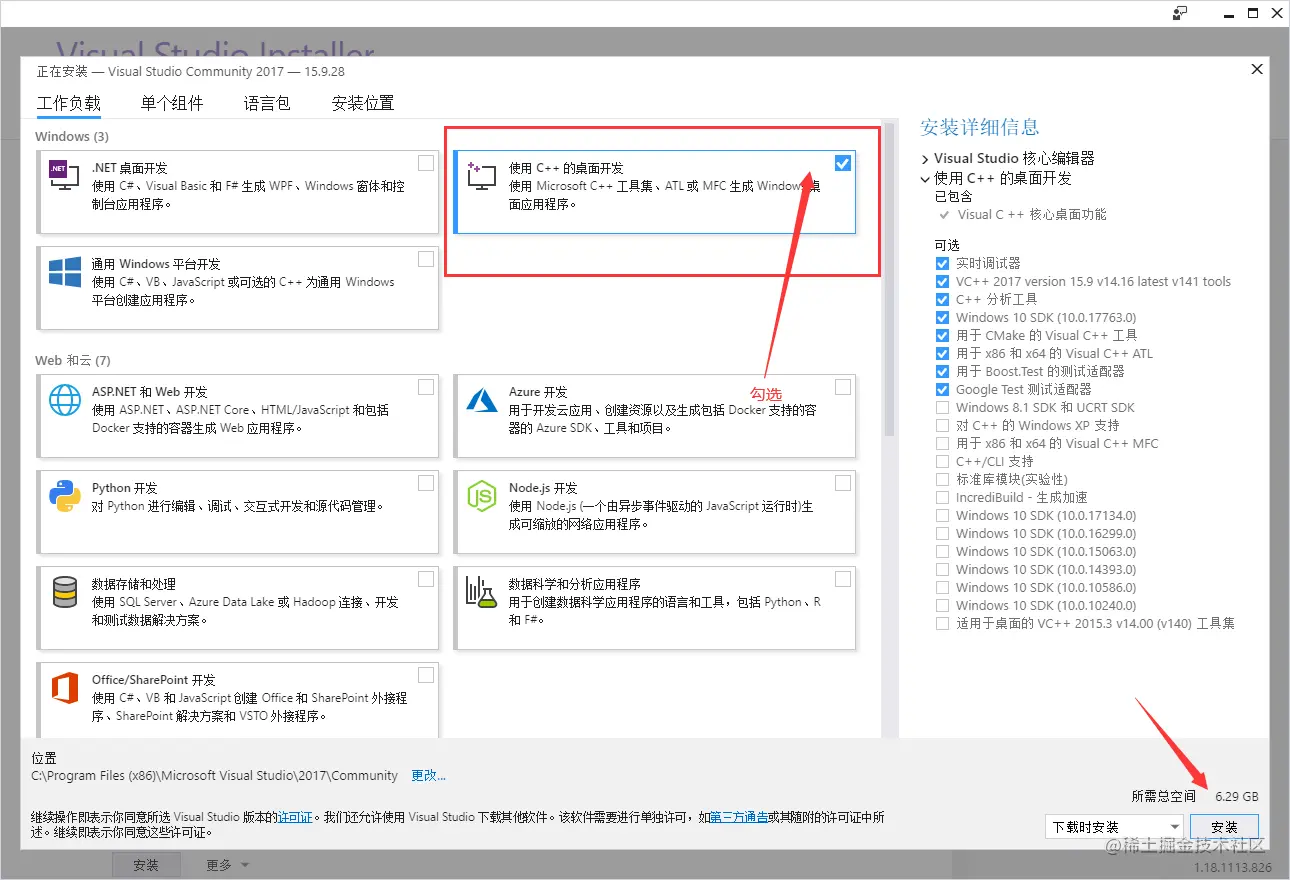Uncheck the C++ 分析工具 option
This screenshot has height=880, width=1290.
[942, 299]
